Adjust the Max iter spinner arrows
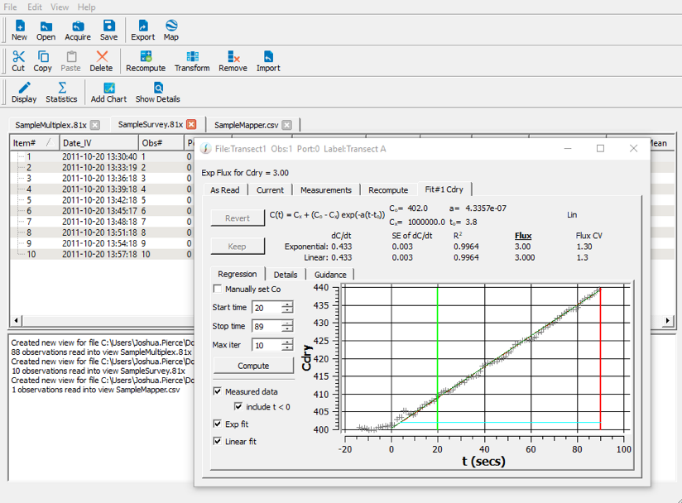 click(x=287, y=345)
